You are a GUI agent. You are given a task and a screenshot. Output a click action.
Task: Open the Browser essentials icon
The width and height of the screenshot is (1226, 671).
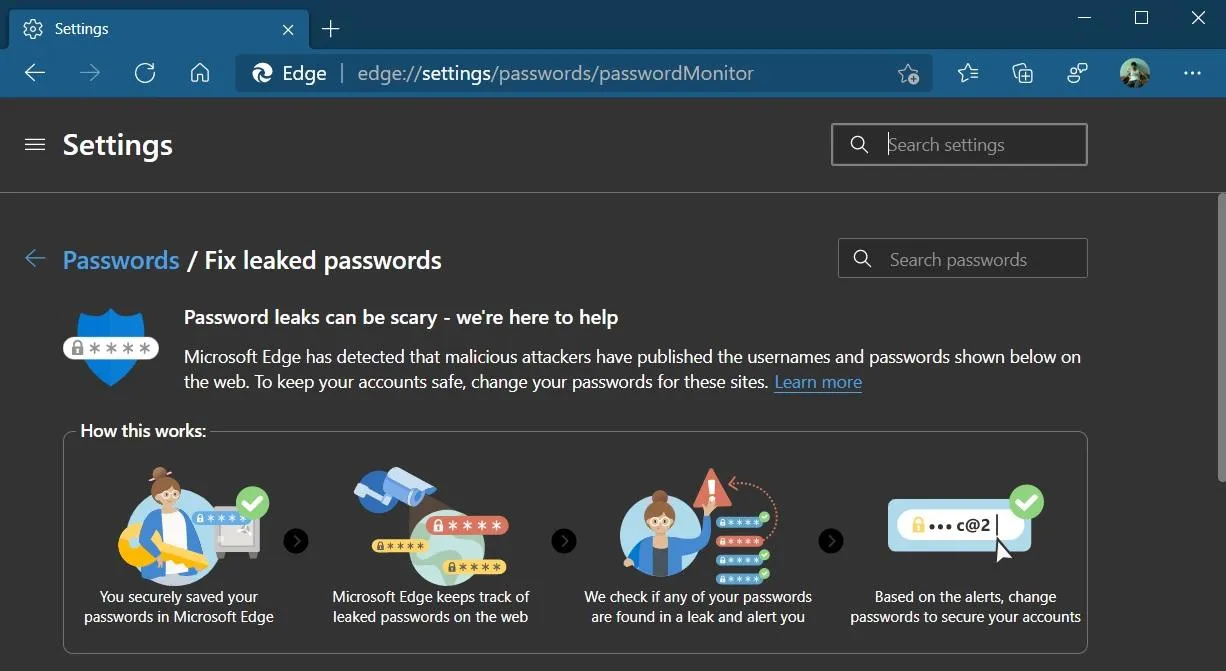(x=1077, y=73)
